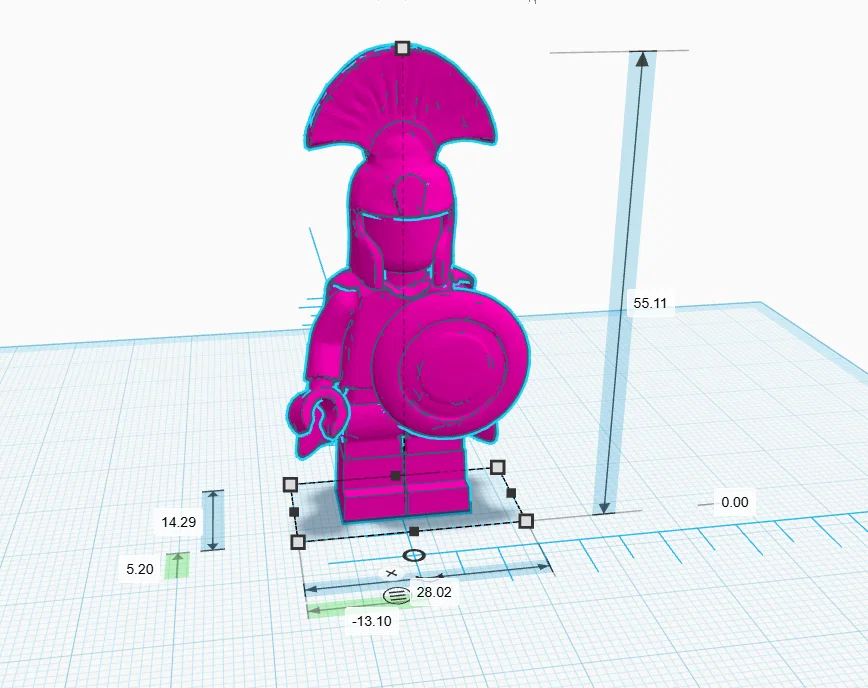The height and width of the screenshot is (688, 868).
Task: Dismiss the ruler with the x icon
Action: click(x=391, y=573)
